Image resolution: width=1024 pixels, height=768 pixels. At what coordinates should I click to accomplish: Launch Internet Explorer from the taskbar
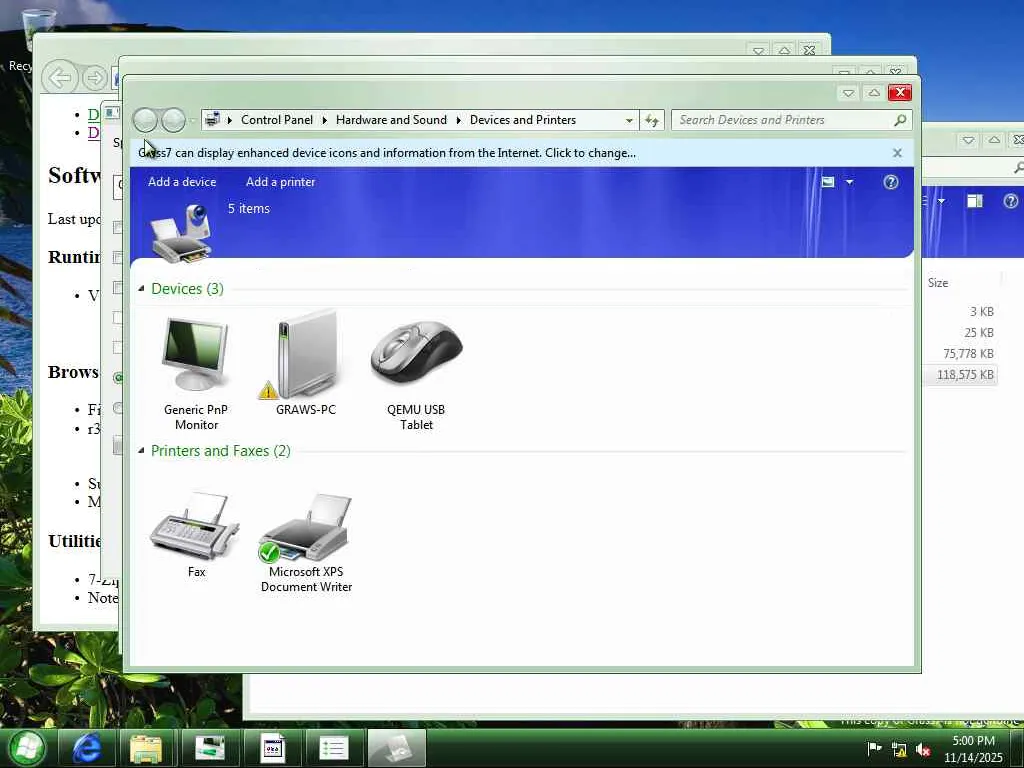pos(87,748)
